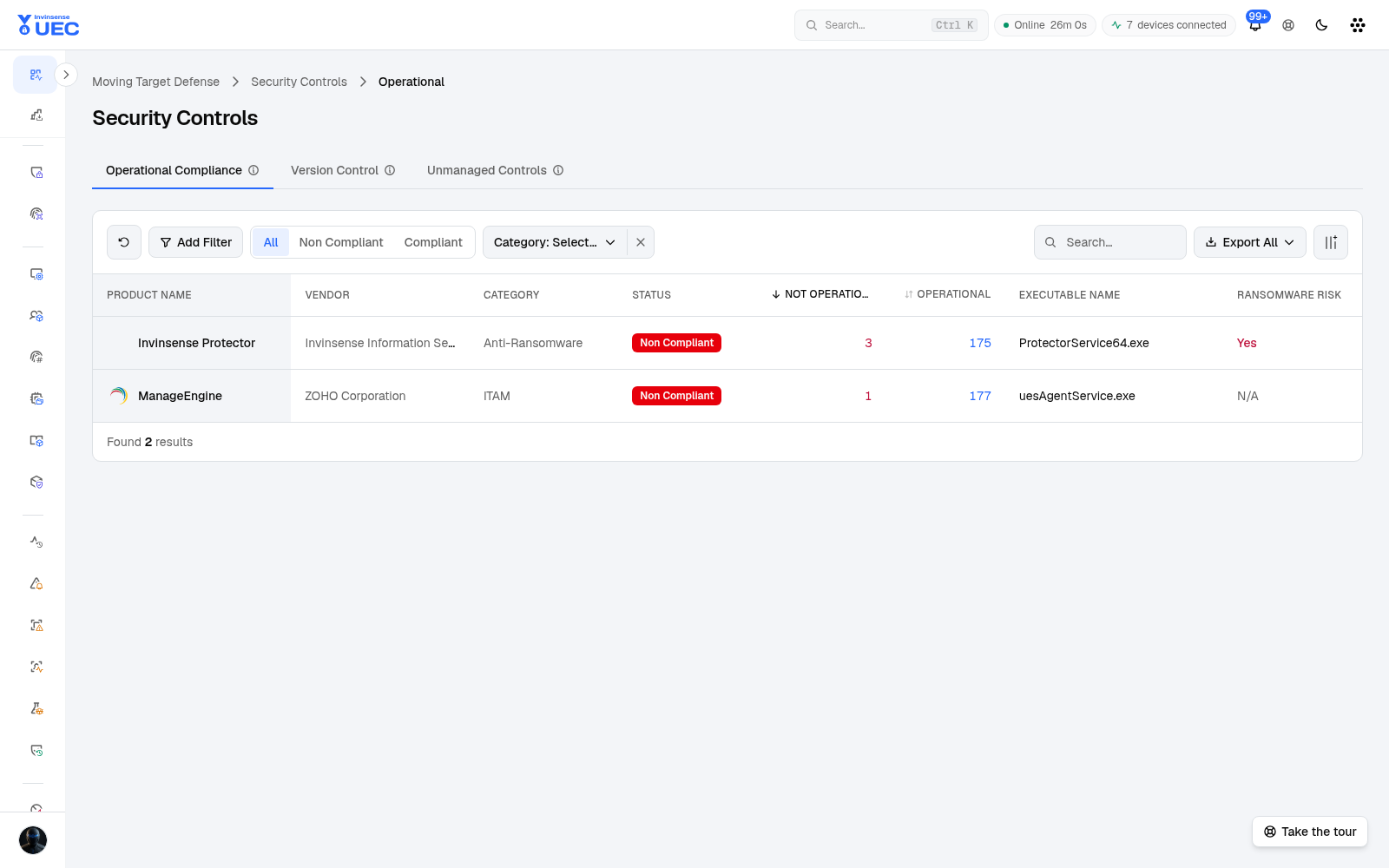Click the refresh table icon

(x=124, y=242)
